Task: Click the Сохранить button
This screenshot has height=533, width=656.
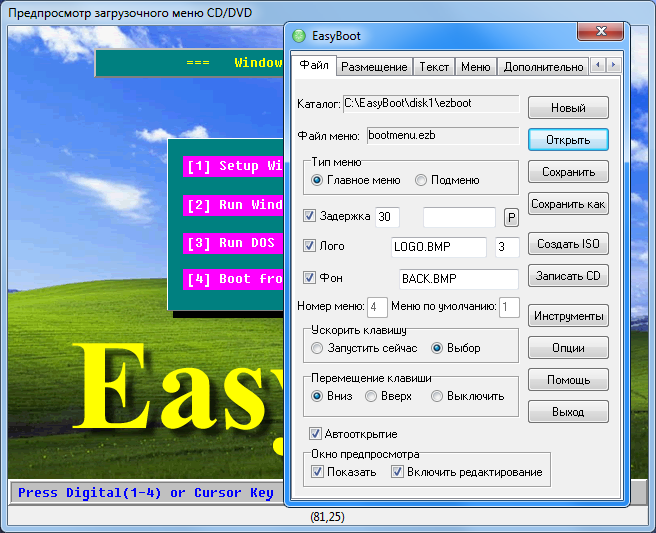Action: point(568,172)
